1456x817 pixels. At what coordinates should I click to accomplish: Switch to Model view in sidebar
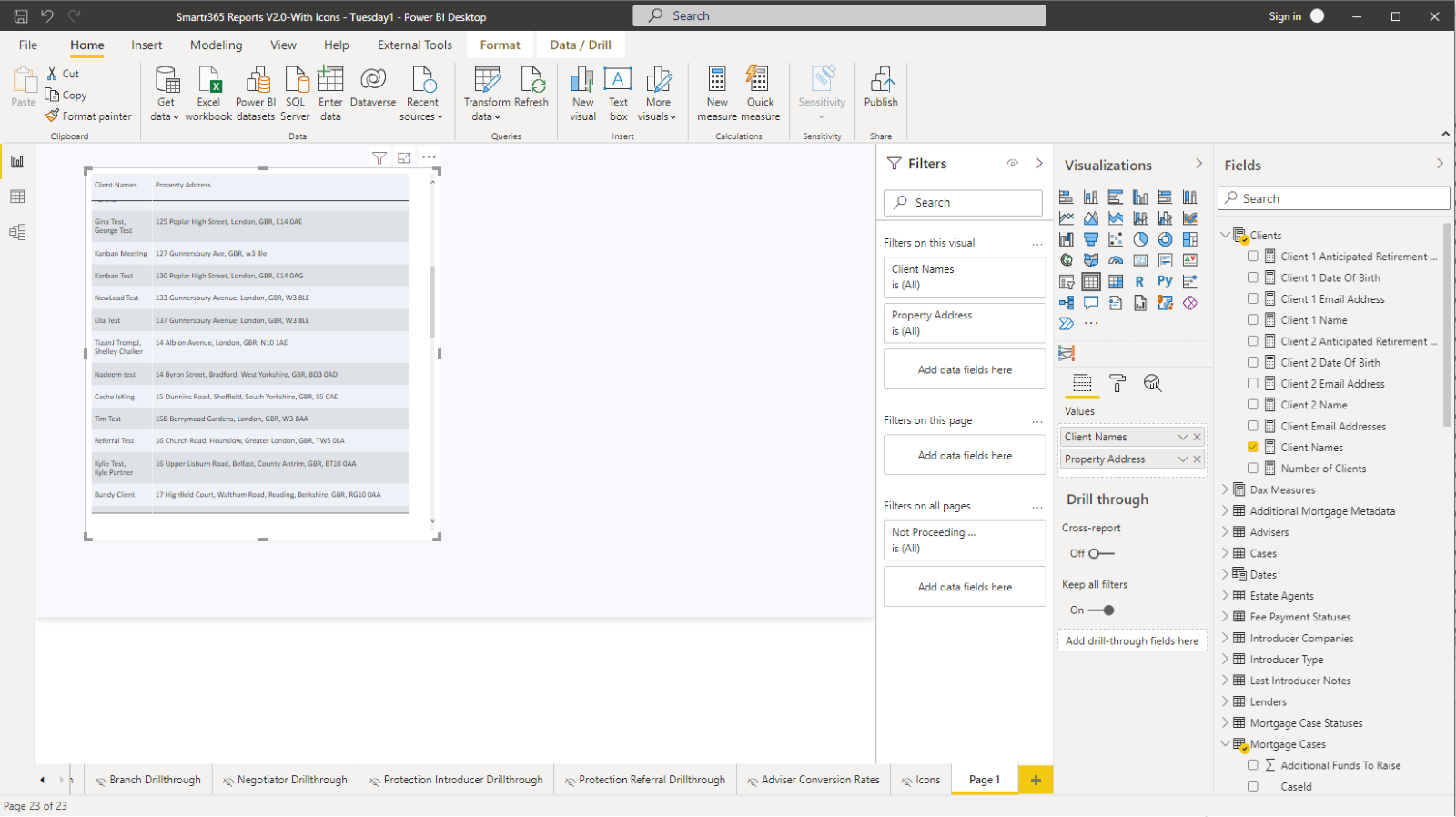pyautogui.click(x=17, y=232)
